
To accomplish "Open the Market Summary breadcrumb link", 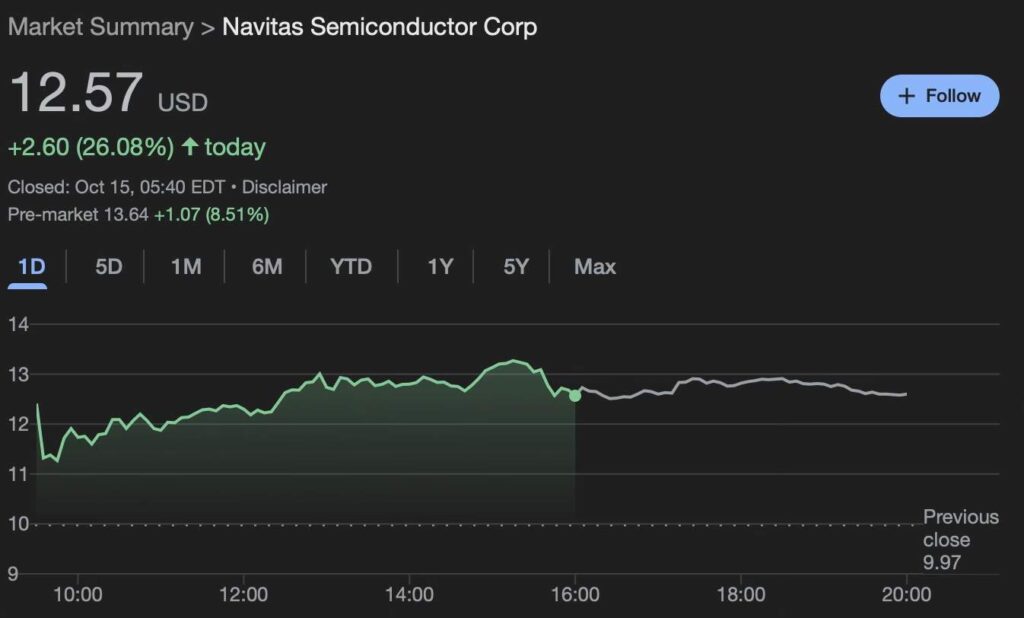I will (100, 27).
